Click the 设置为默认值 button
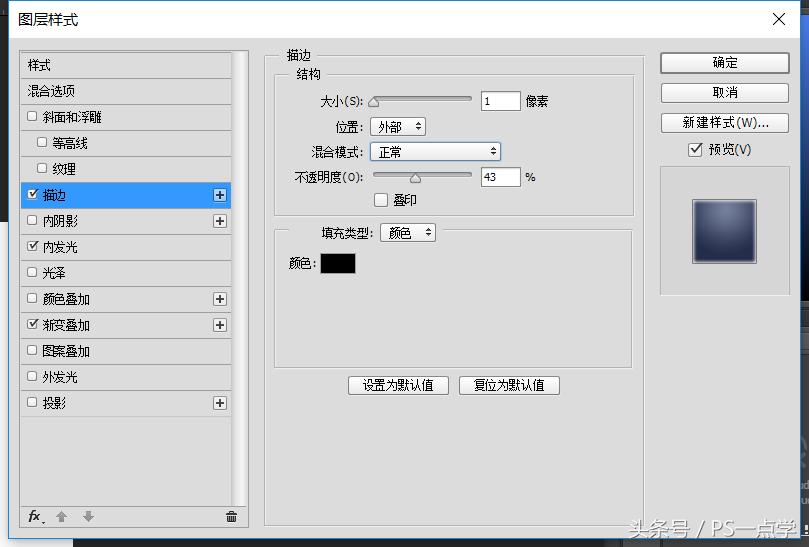Screen dimensions: 809x547 [x=398, y=385]
